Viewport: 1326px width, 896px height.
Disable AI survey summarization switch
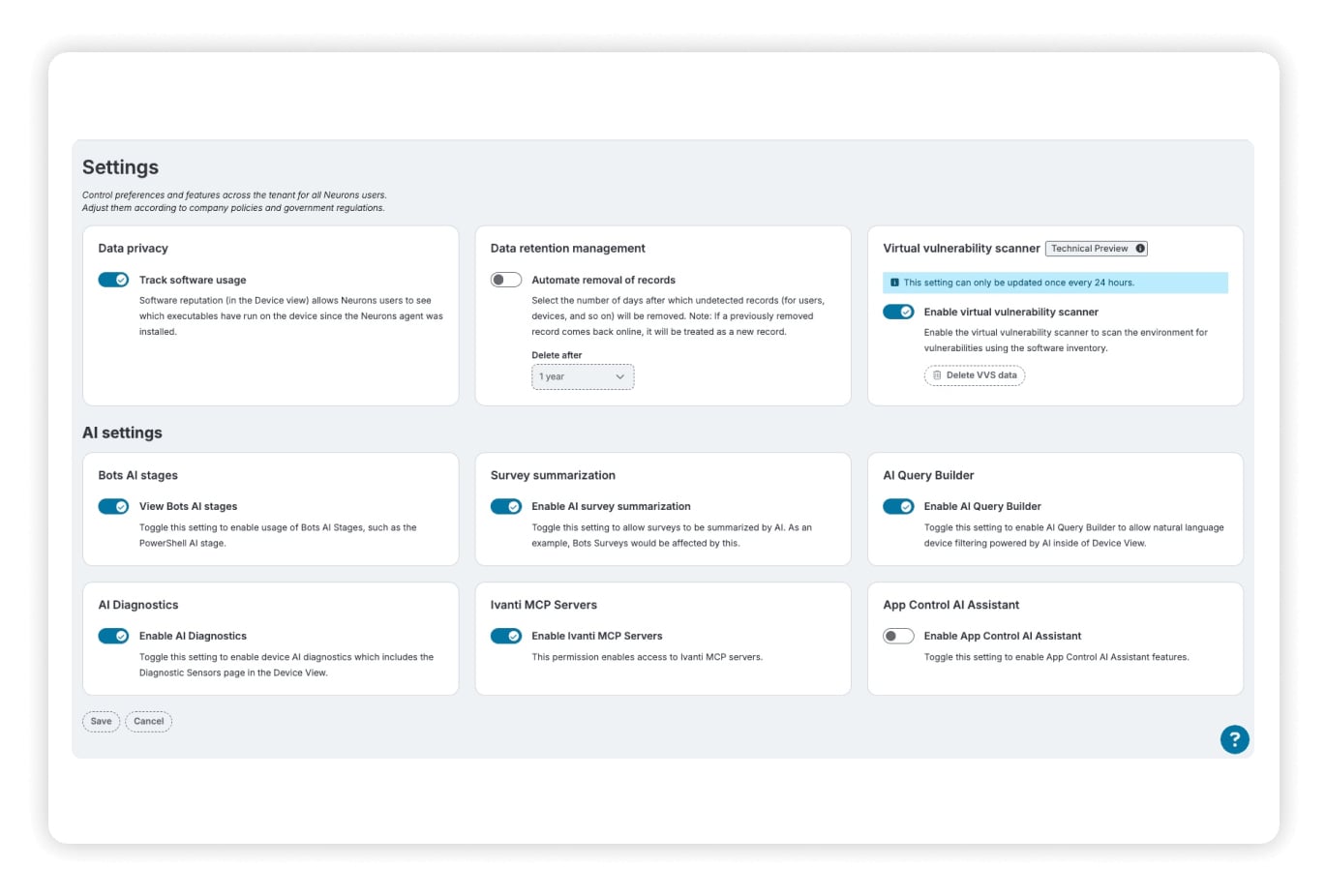[506, 506]
